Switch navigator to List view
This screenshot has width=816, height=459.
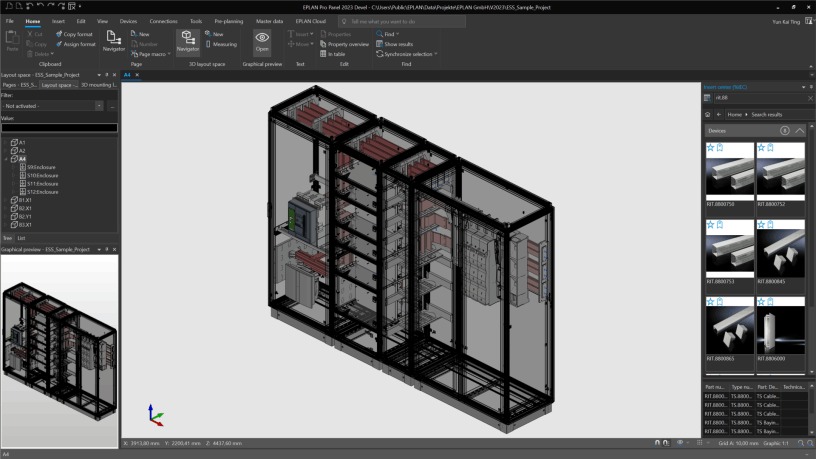21,238
